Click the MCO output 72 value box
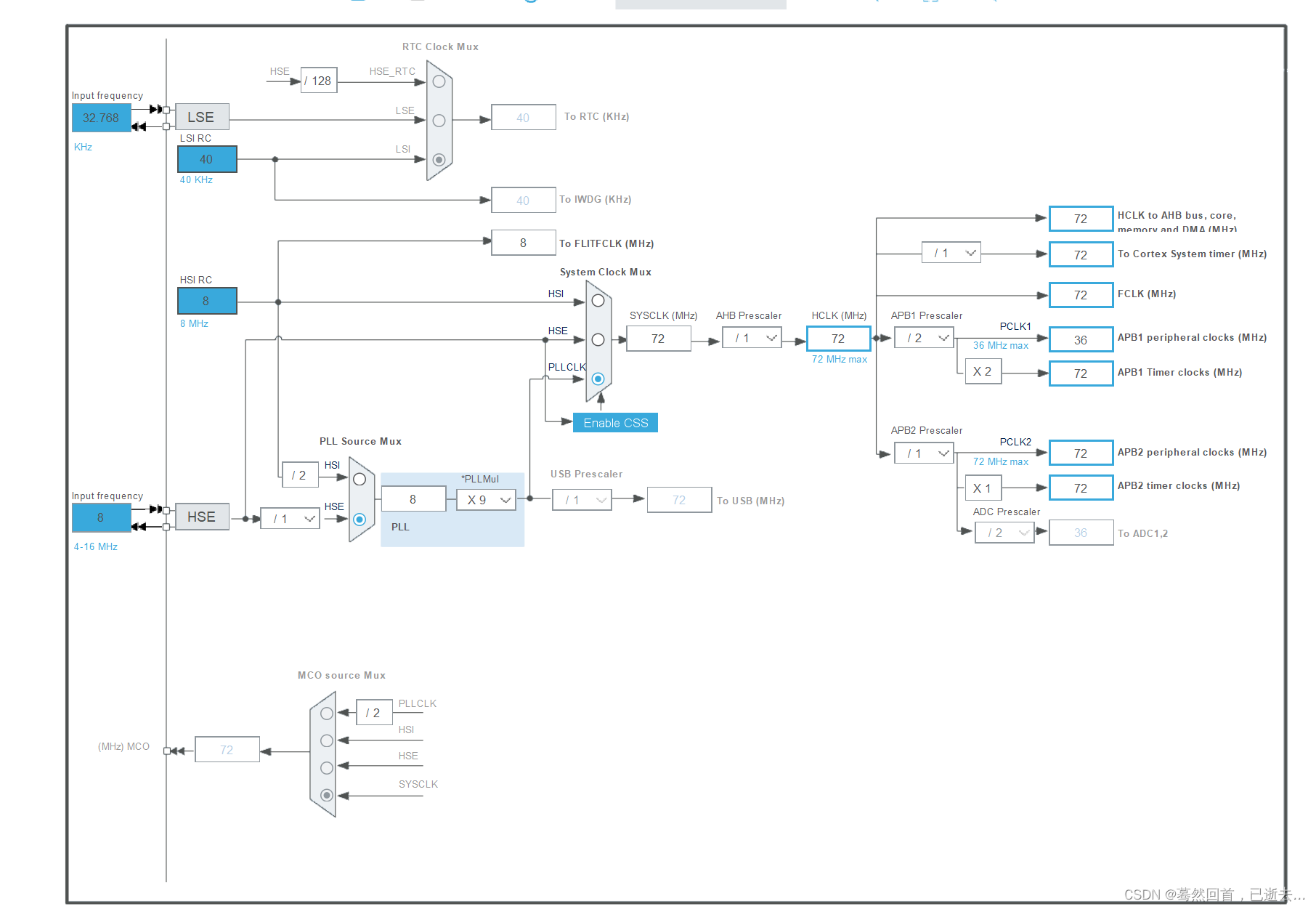This screenshot has width=1316, height=909. (227, 750)
